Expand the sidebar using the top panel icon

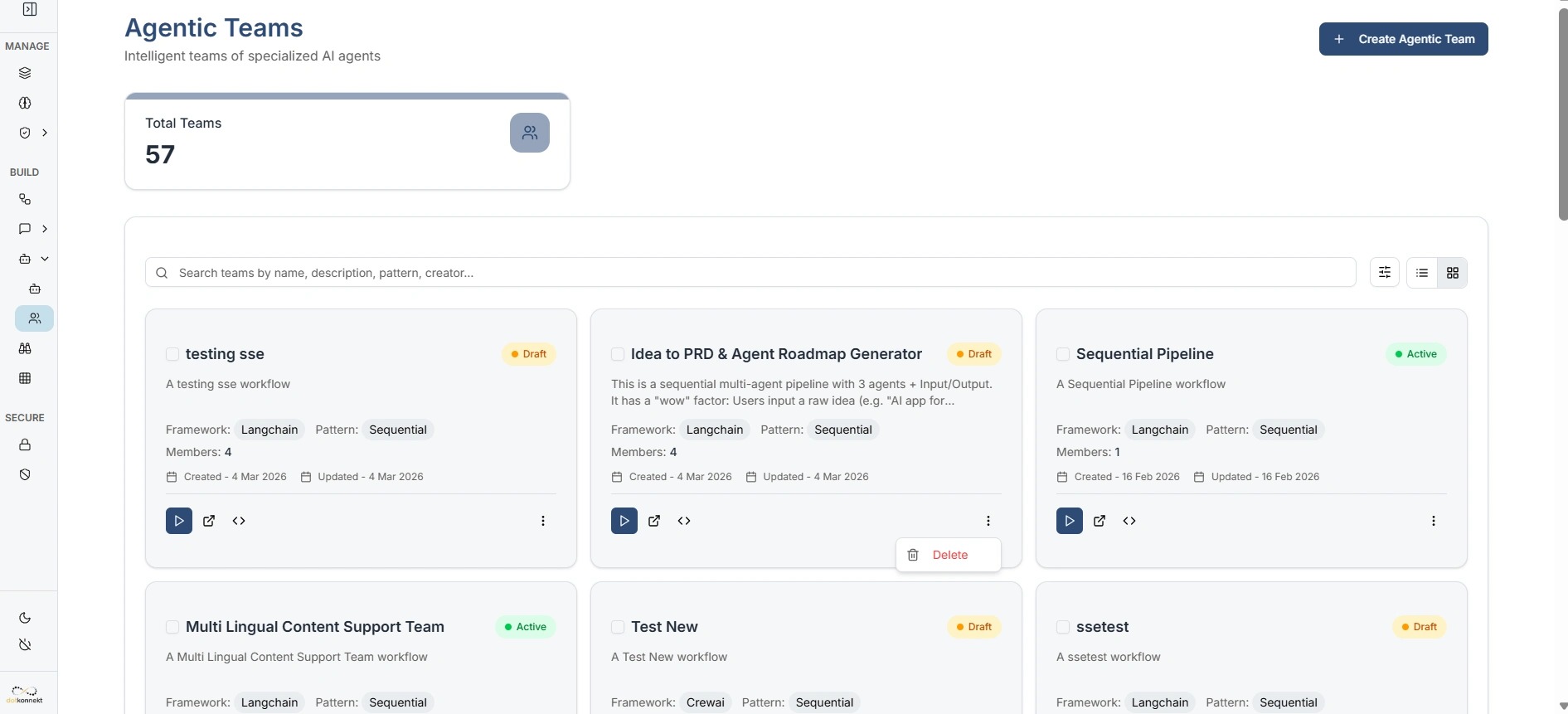tap(30, 9)
